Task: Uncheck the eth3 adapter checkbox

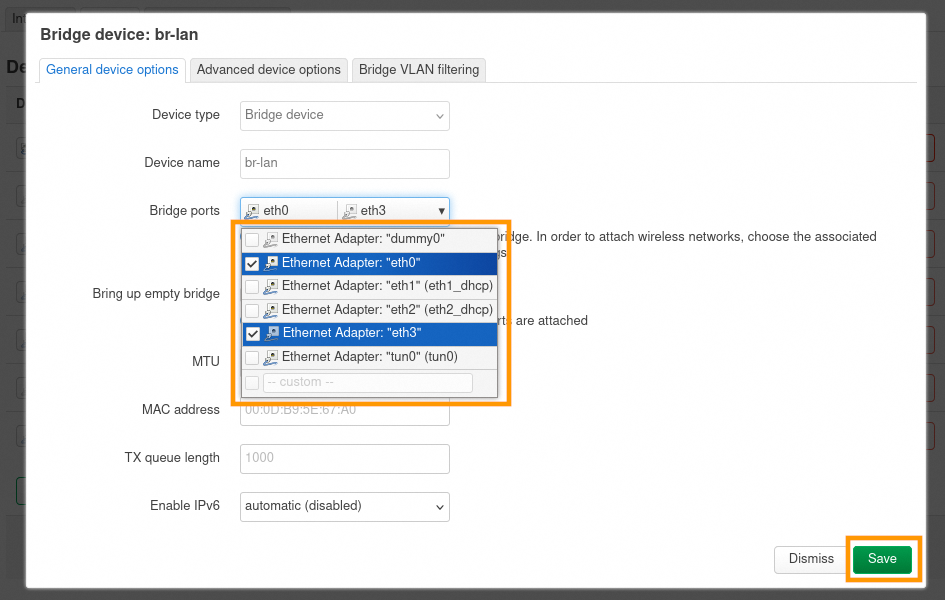Action: click(252, 334)
